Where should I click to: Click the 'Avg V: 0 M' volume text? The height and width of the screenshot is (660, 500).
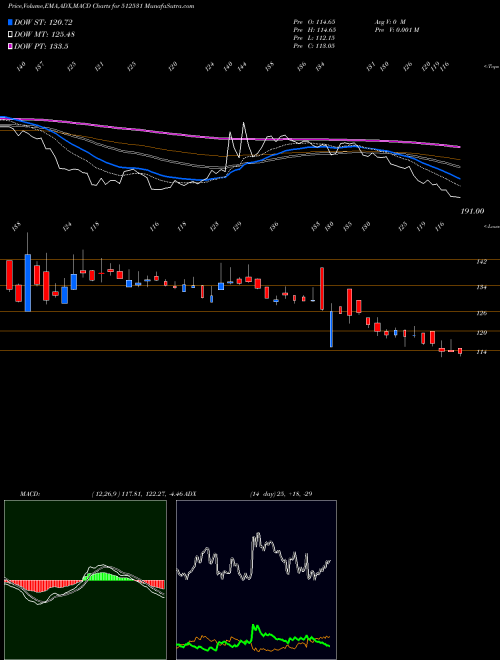click(389, 21)
